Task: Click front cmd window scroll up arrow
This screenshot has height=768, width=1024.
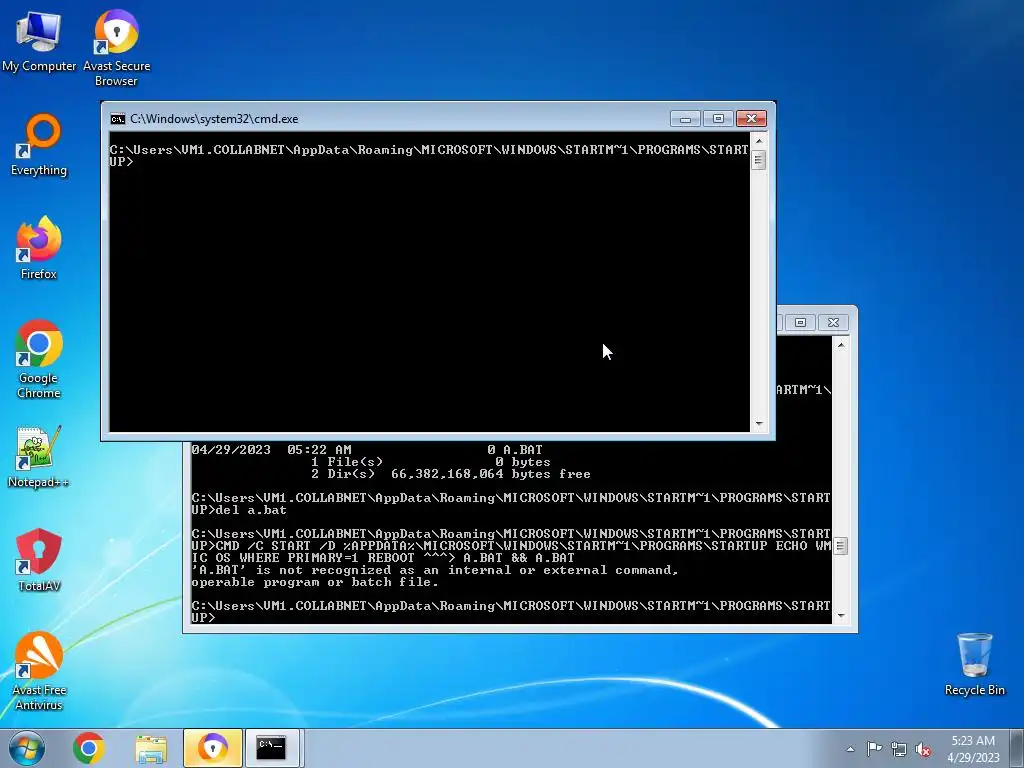Action: [x=759, y=140]
